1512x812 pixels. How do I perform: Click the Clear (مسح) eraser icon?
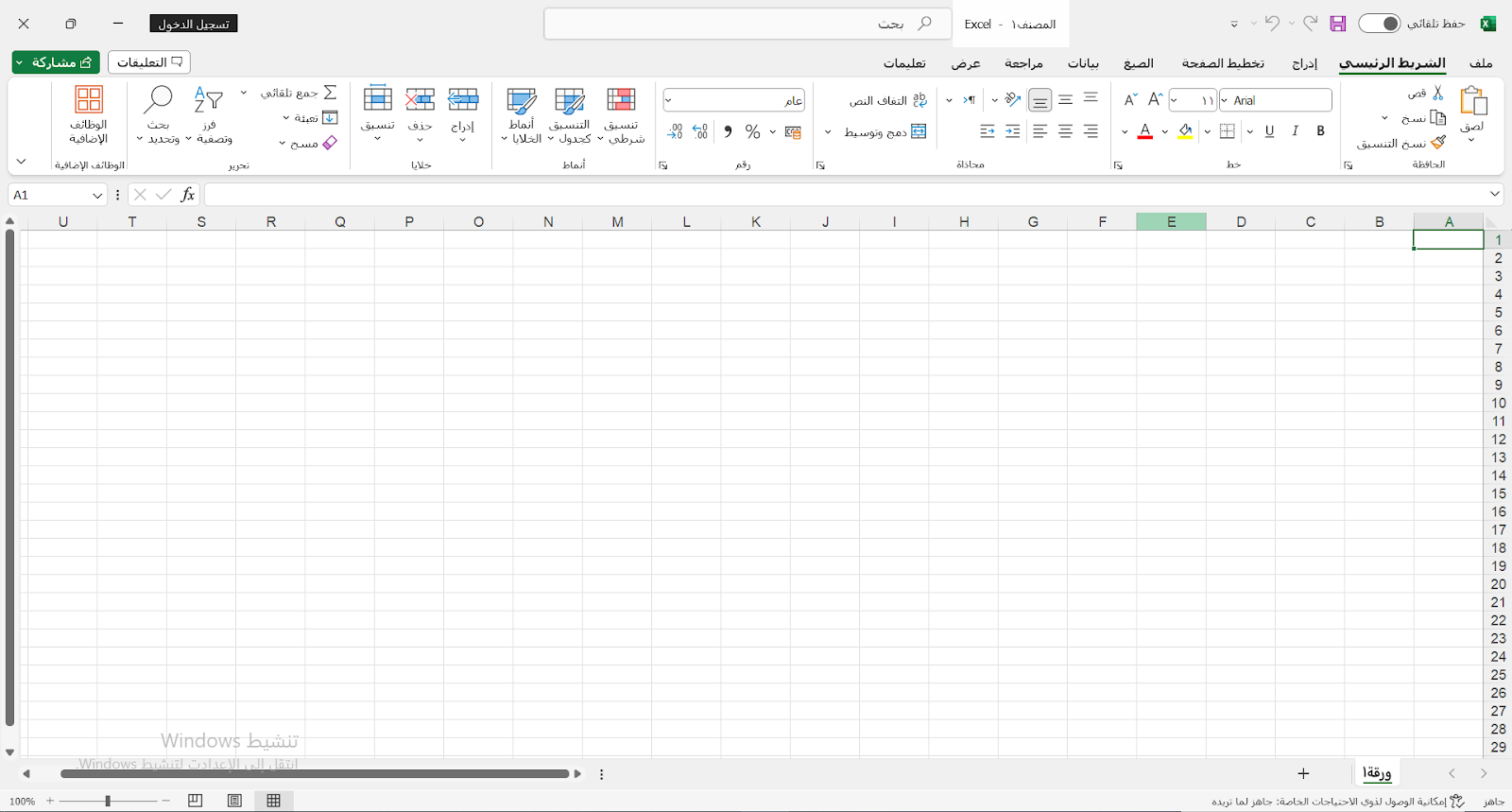point(330,143)
